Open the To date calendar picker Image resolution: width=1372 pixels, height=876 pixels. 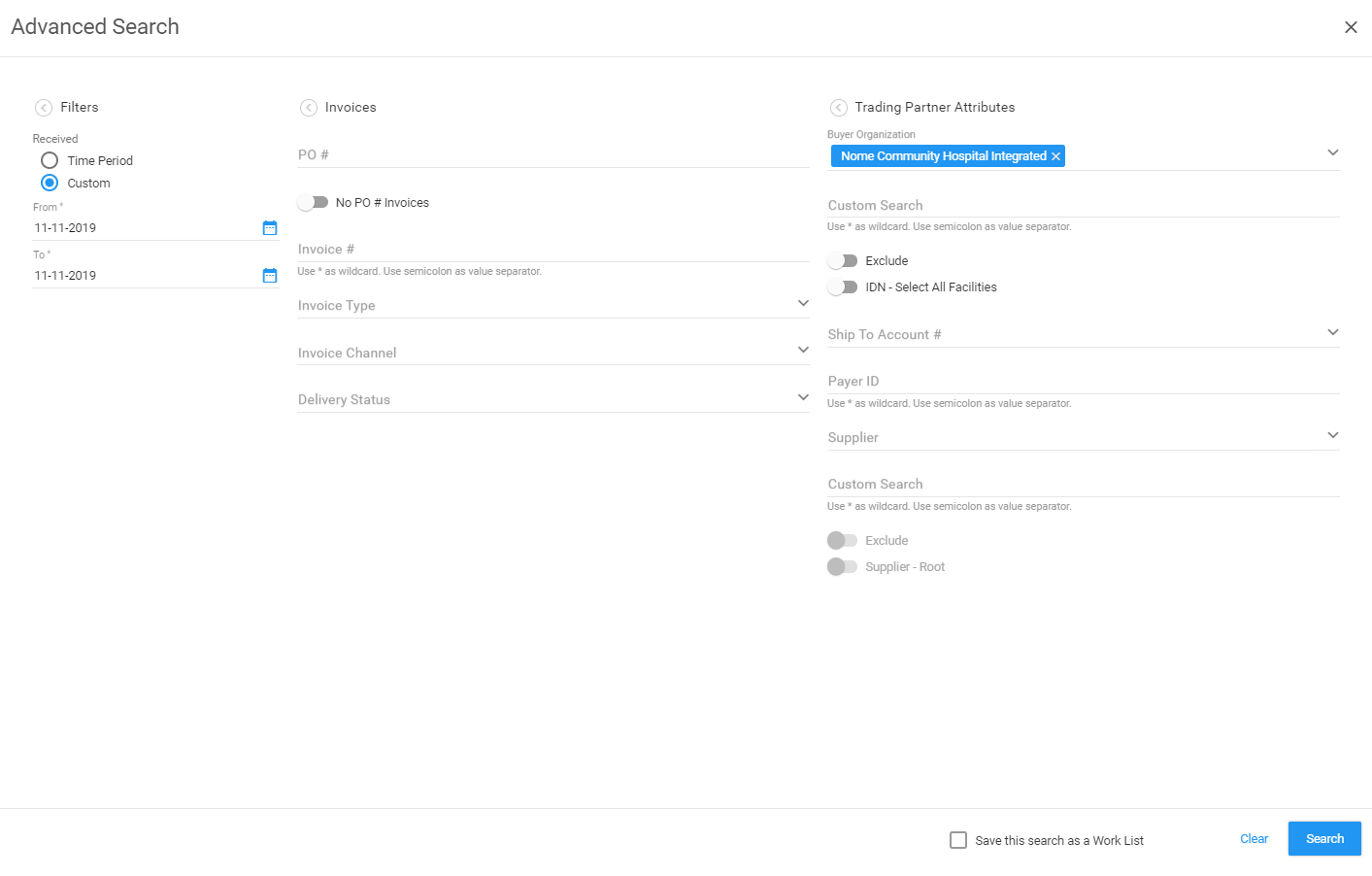[269, 275]
